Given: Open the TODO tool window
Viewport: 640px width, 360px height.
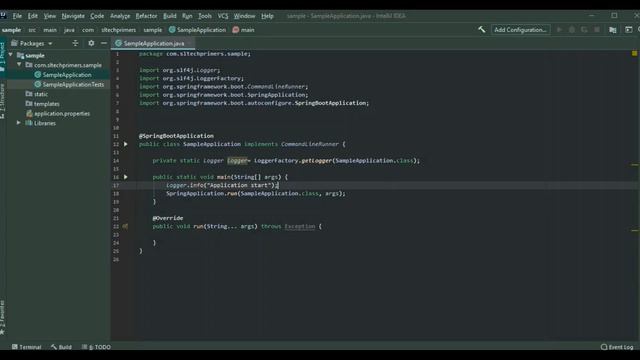Looking at the screenshot, I should pos(96,347).
